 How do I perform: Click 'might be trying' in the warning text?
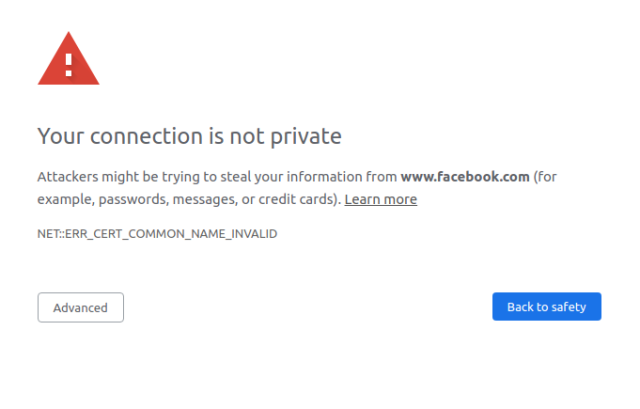147,177
